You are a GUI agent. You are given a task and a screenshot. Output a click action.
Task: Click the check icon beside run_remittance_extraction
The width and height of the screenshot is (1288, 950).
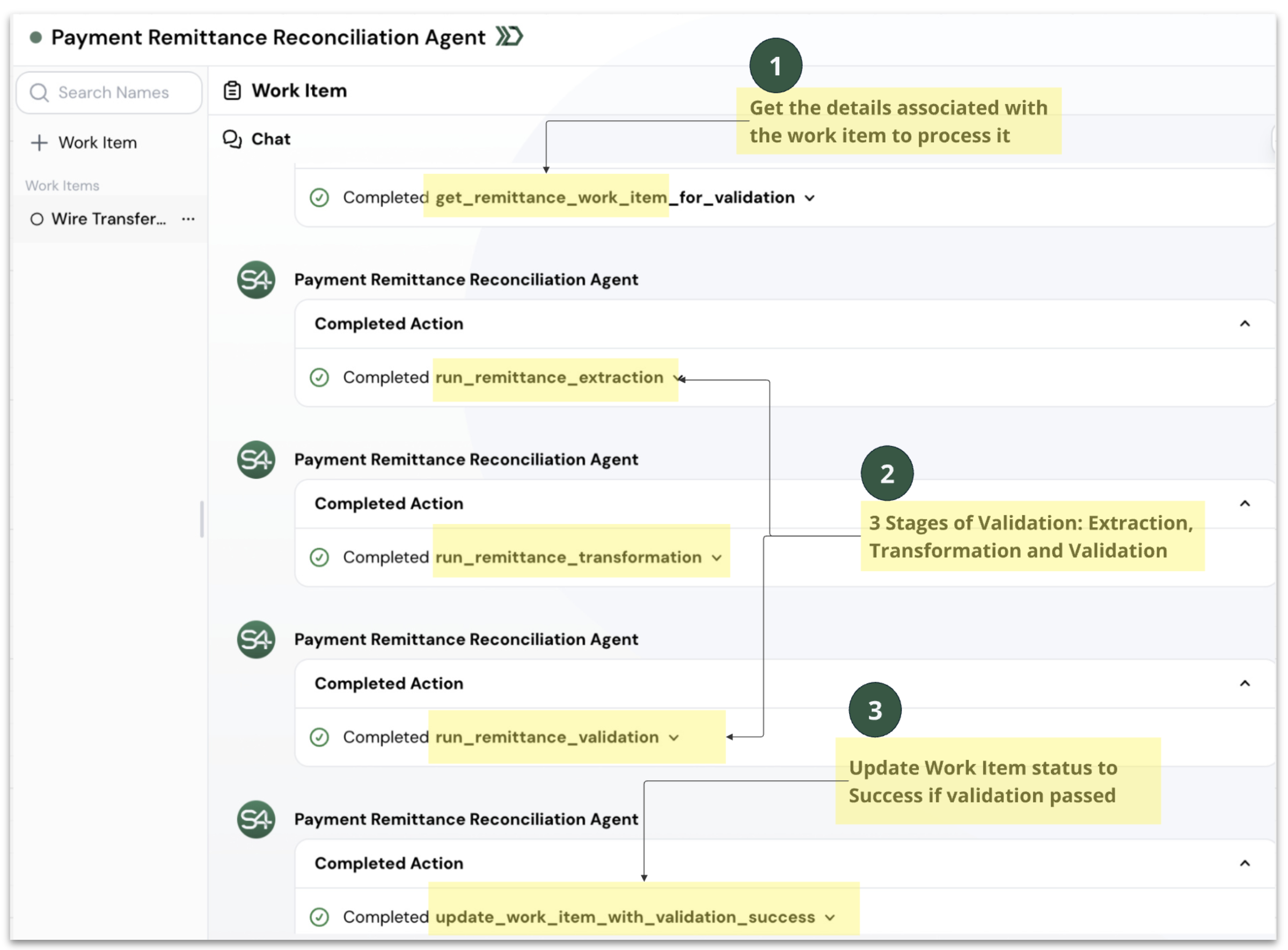[x=319, y=378]
